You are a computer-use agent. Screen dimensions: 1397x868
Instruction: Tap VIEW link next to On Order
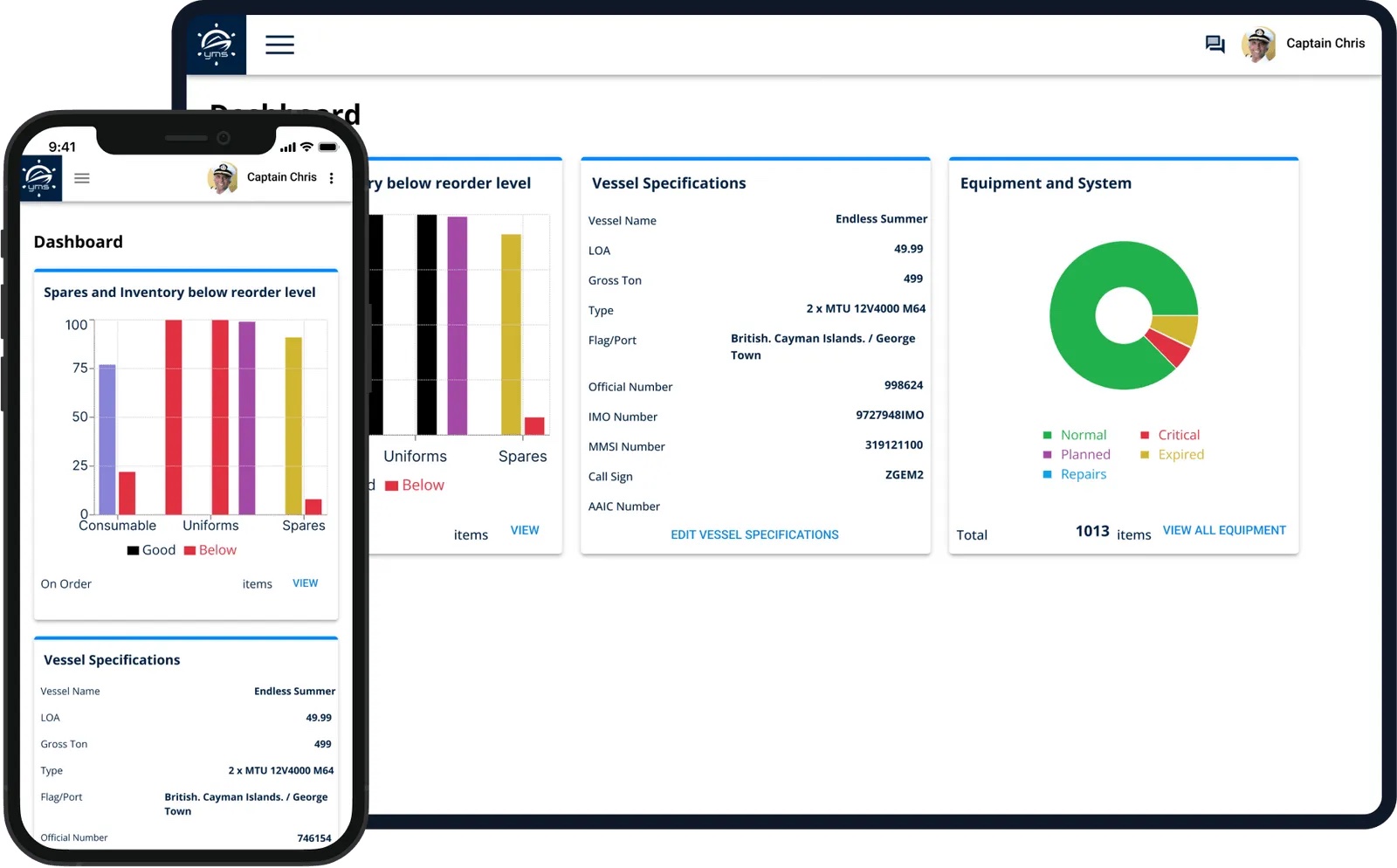pos(305,583)
